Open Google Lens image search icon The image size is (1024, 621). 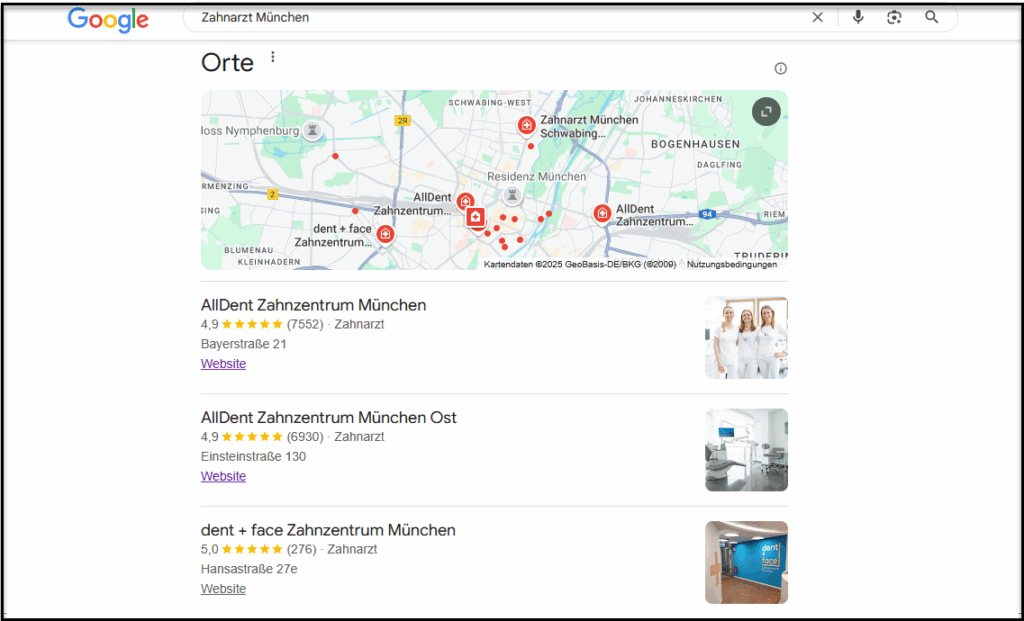click(x=894, y=18)
